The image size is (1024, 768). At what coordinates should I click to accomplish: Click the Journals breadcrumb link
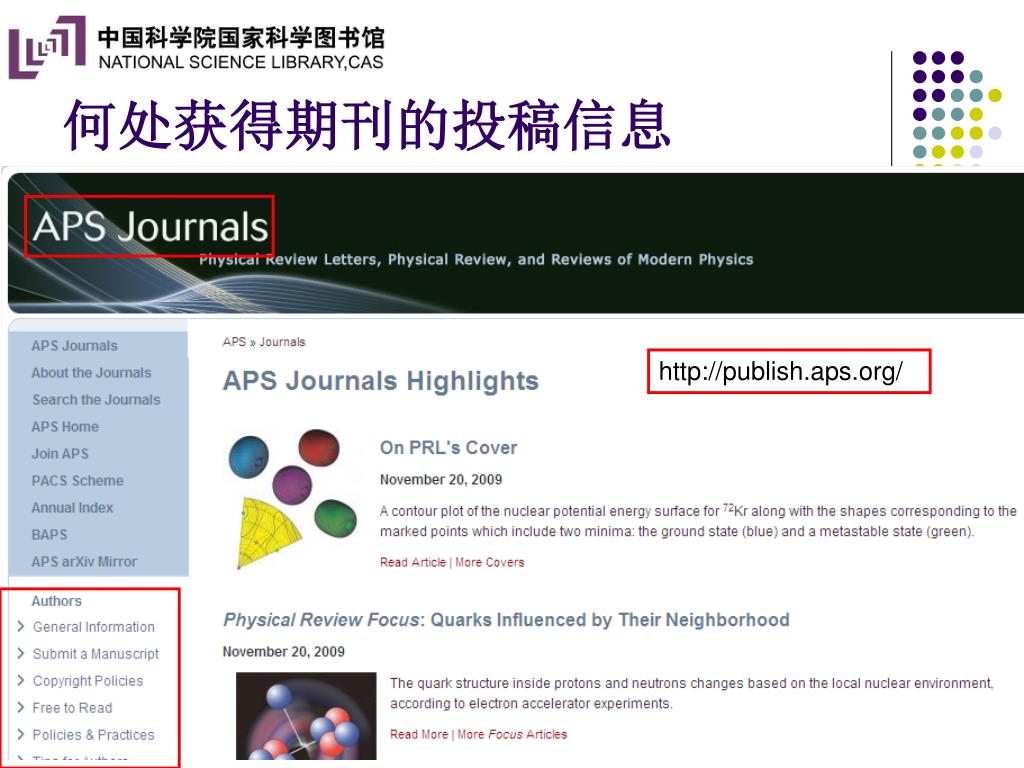282,342
